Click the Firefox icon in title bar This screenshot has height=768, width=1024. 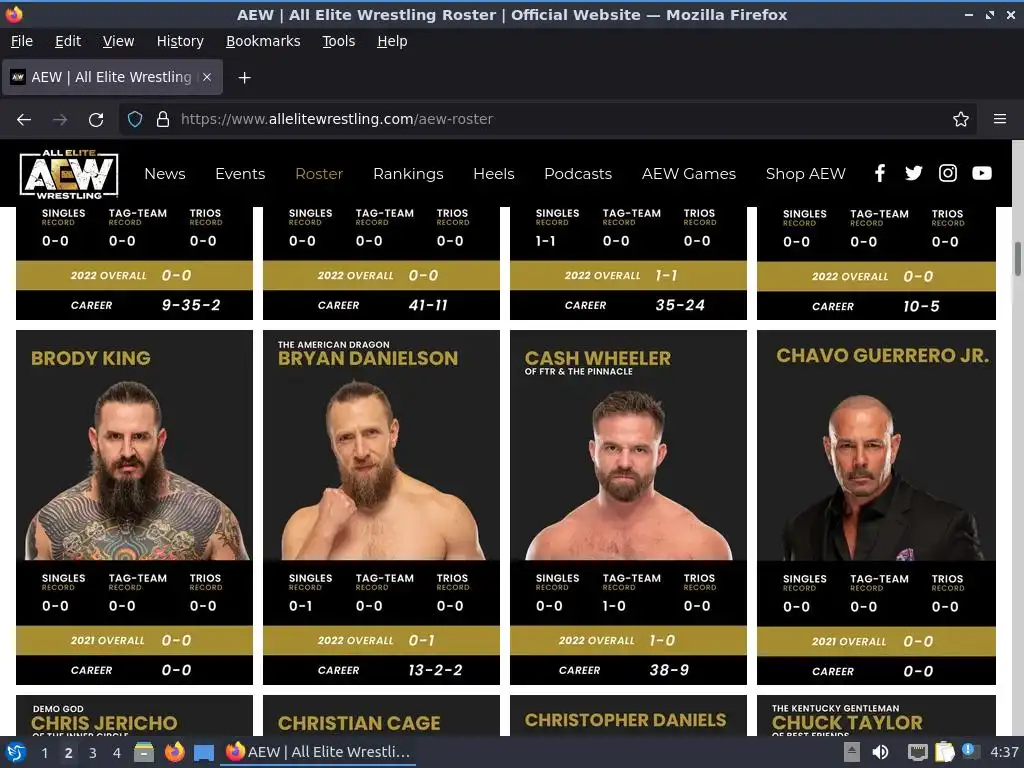pyautogui.click(x=14, y=14)
